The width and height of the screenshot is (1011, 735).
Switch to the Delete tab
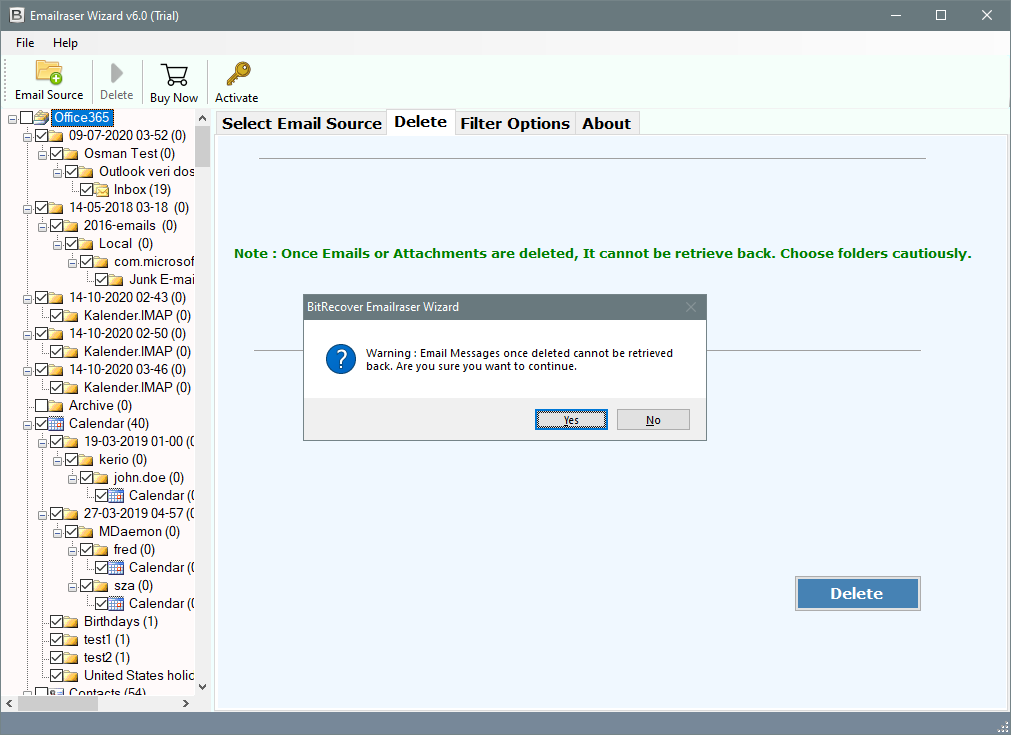pyautogui.click(x=420, y=122)
